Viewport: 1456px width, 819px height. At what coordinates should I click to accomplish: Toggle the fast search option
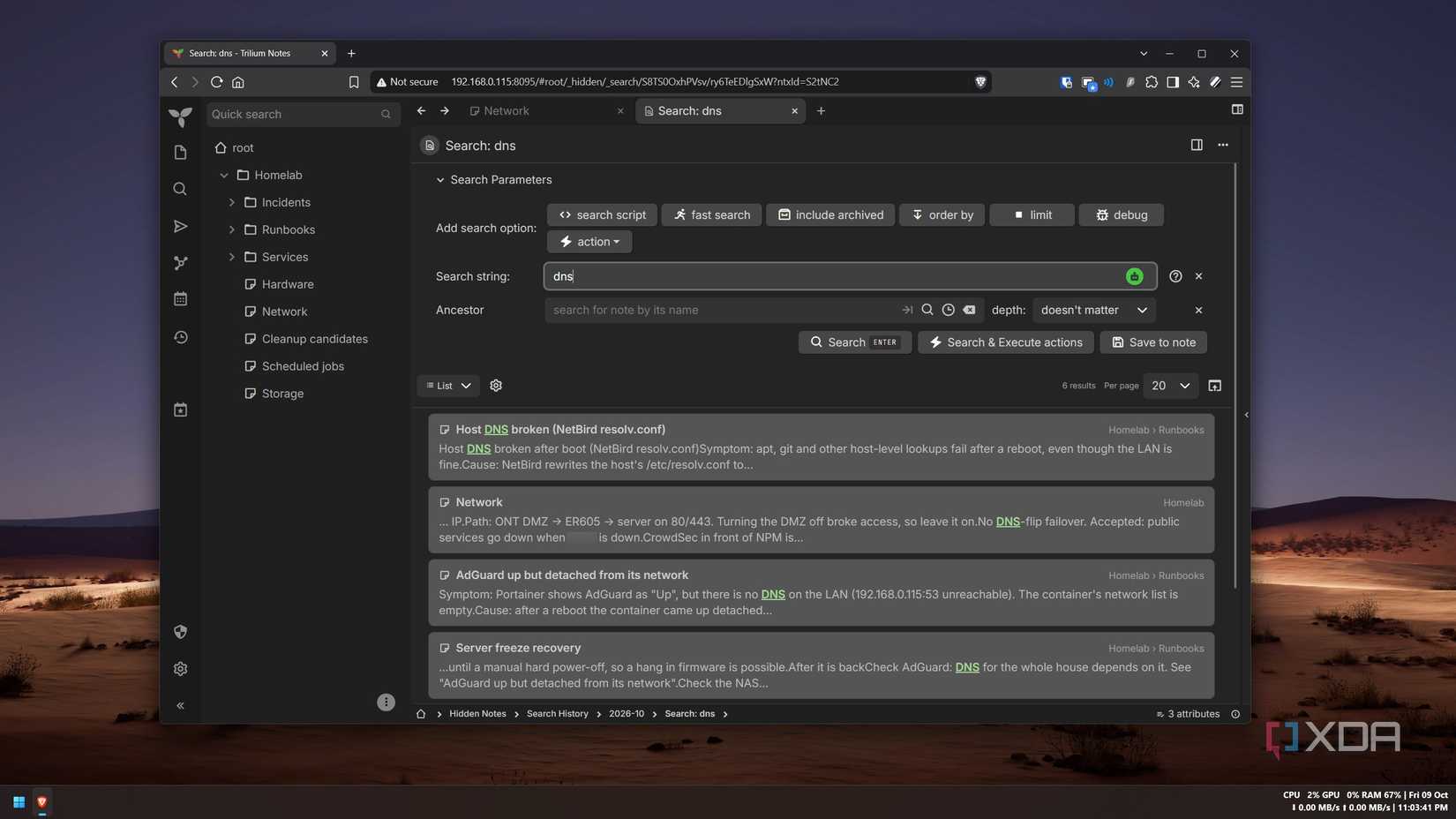click(711, 214)
